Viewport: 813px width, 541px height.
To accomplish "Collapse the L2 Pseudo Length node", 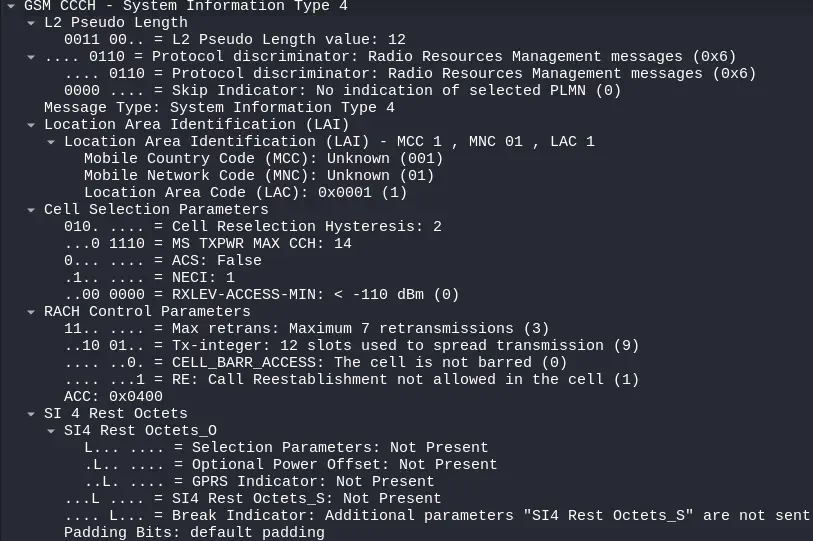I will click(30, 22).
